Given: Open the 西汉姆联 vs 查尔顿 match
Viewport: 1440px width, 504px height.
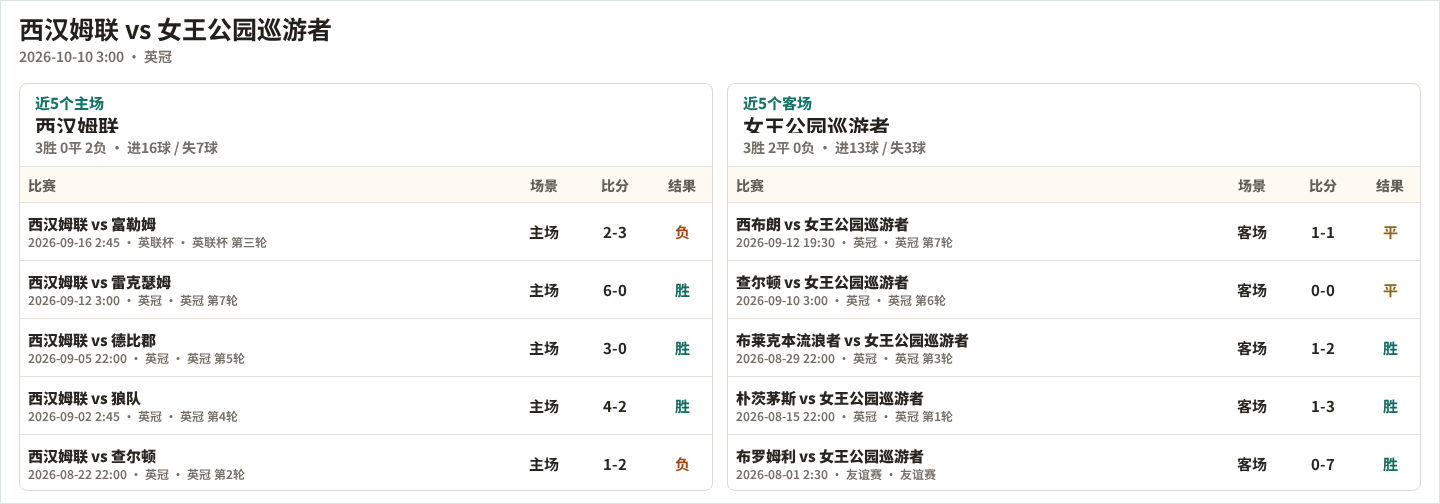Looking at the screenshot, I should pyautogui.click(x=366, y=463).
